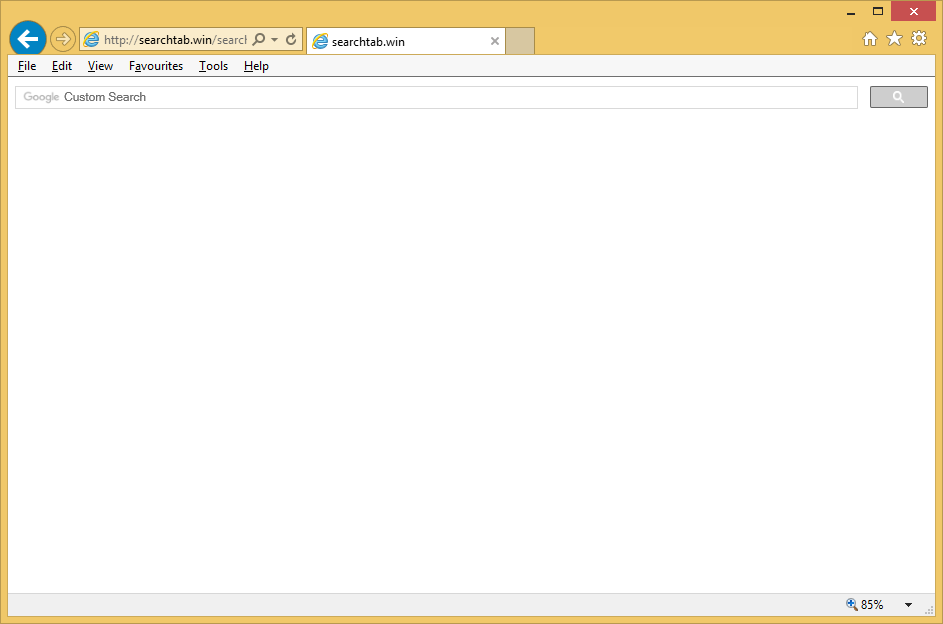Open a new blank tab
The image size is (943, 624).
(520, 41)
